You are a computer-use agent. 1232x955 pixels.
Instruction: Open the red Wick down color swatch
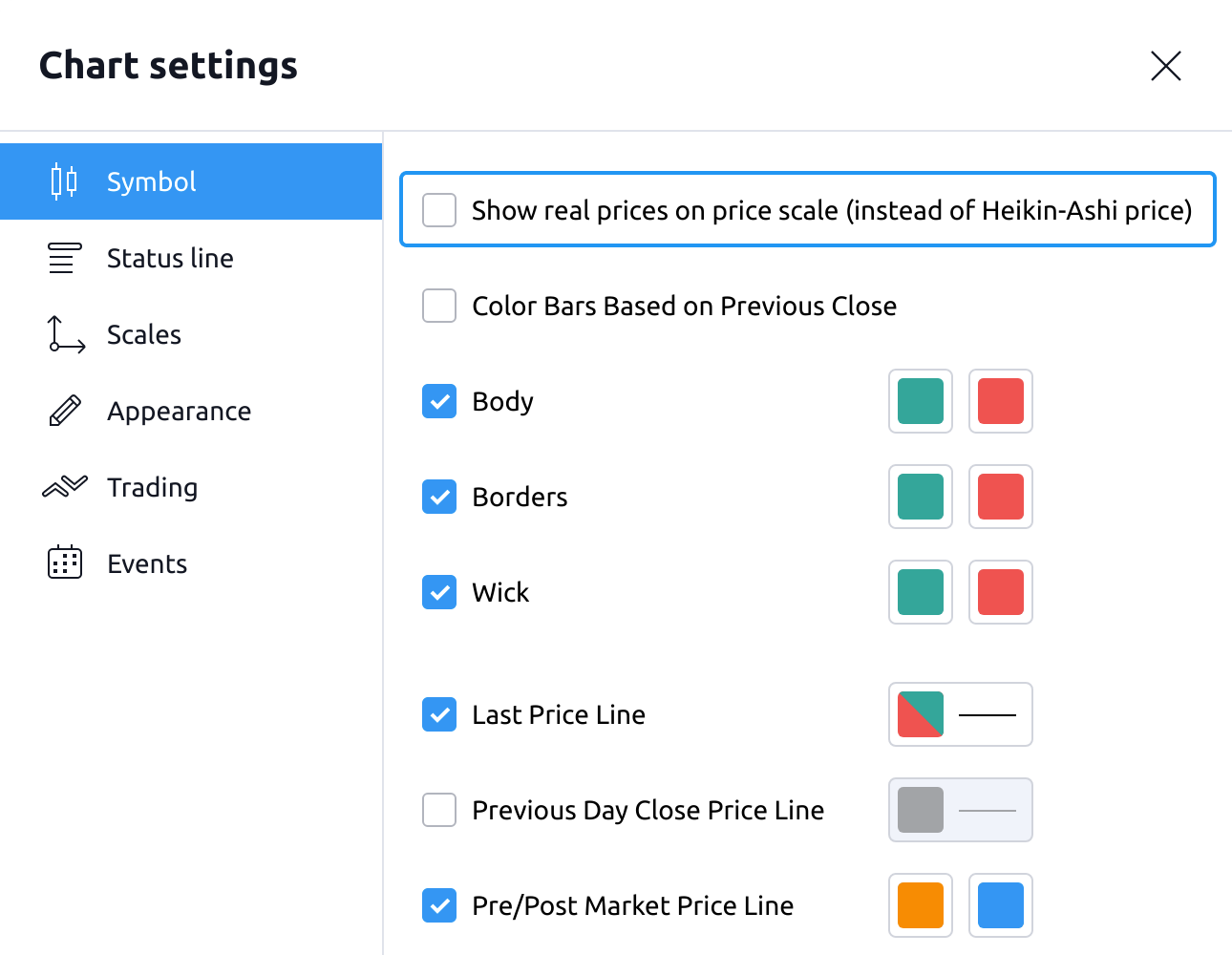(1001, 592)
